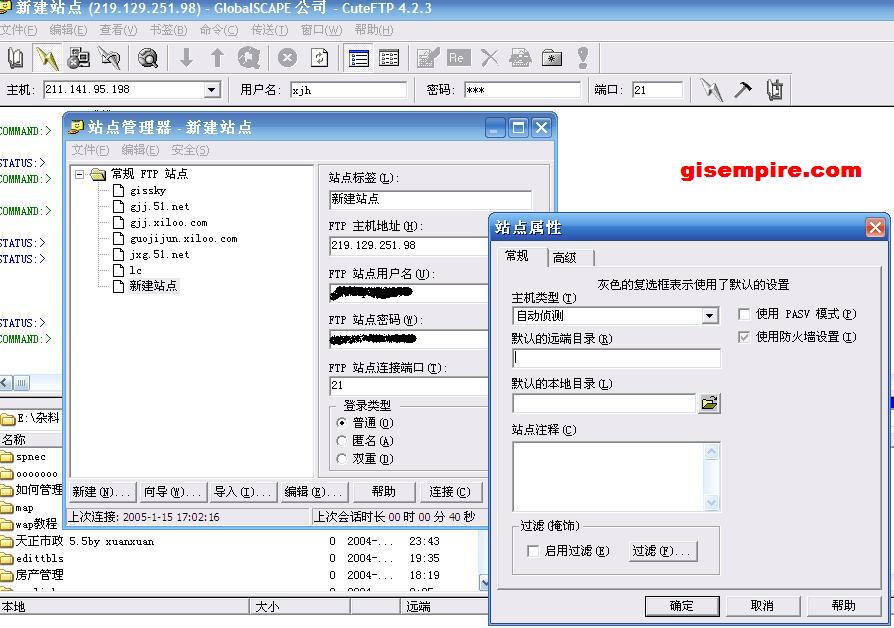The image size is (894, 628).
Task: Open the 安全 menu in Site Manager
Action: point(190,150)
